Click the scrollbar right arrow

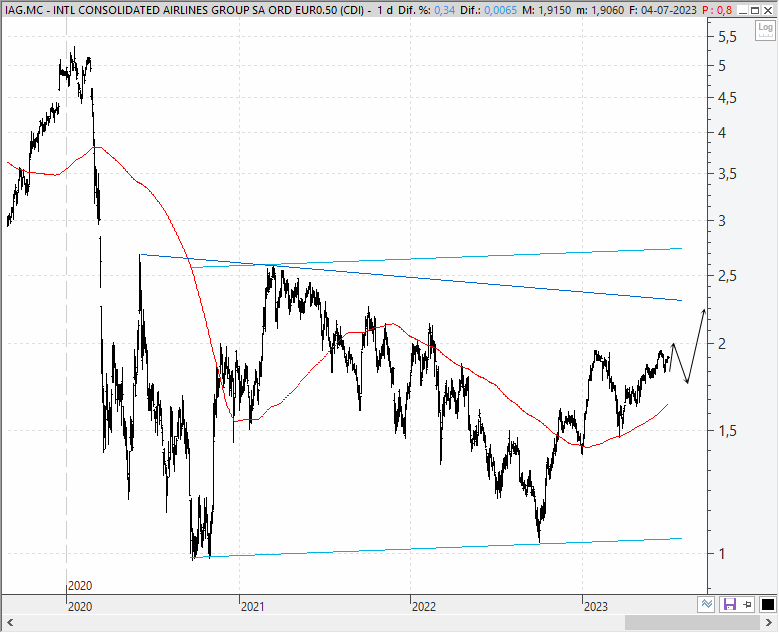point(769,622)
